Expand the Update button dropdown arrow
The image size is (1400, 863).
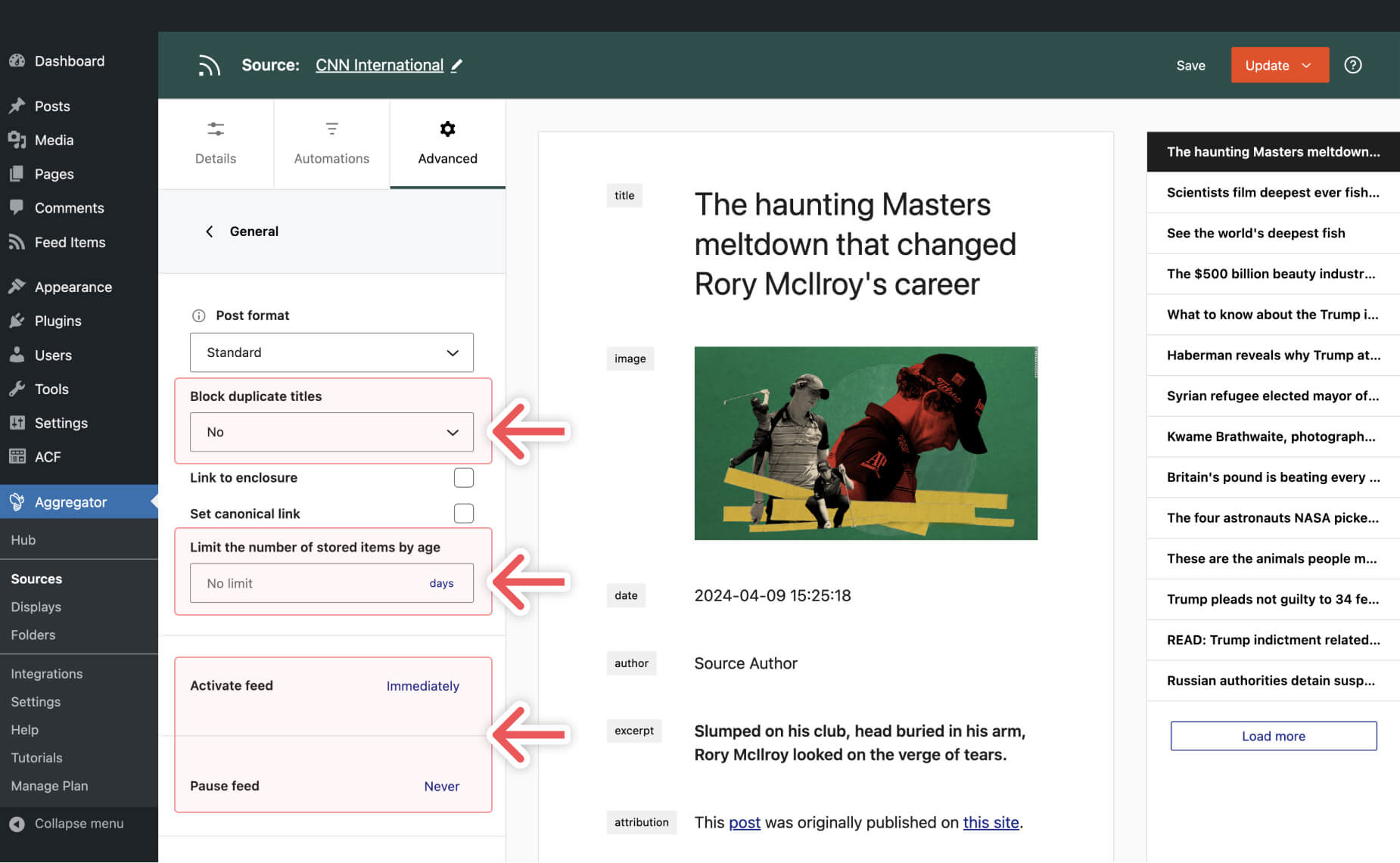(x=1306, y=65)
